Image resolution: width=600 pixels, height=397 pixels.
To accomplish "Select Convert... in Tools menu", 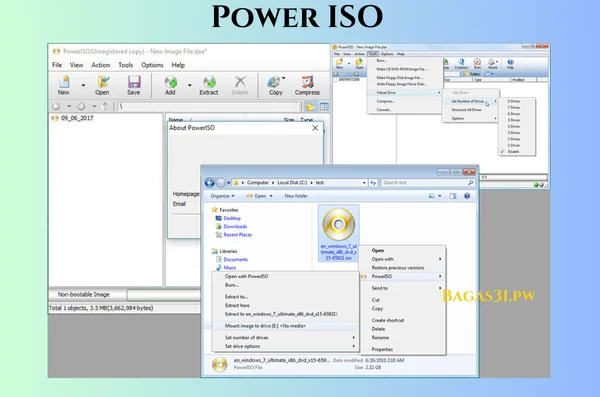I will (384, 110).
